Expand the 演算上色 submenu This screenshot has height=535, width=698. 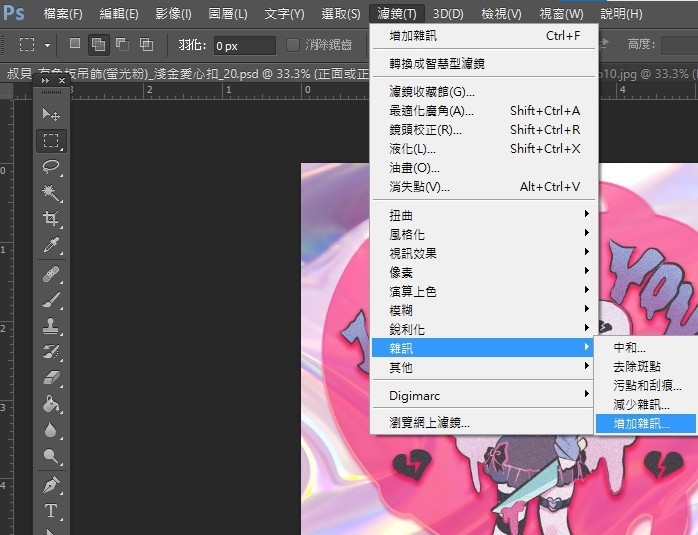pyautogui.click(x=484, y=291)
